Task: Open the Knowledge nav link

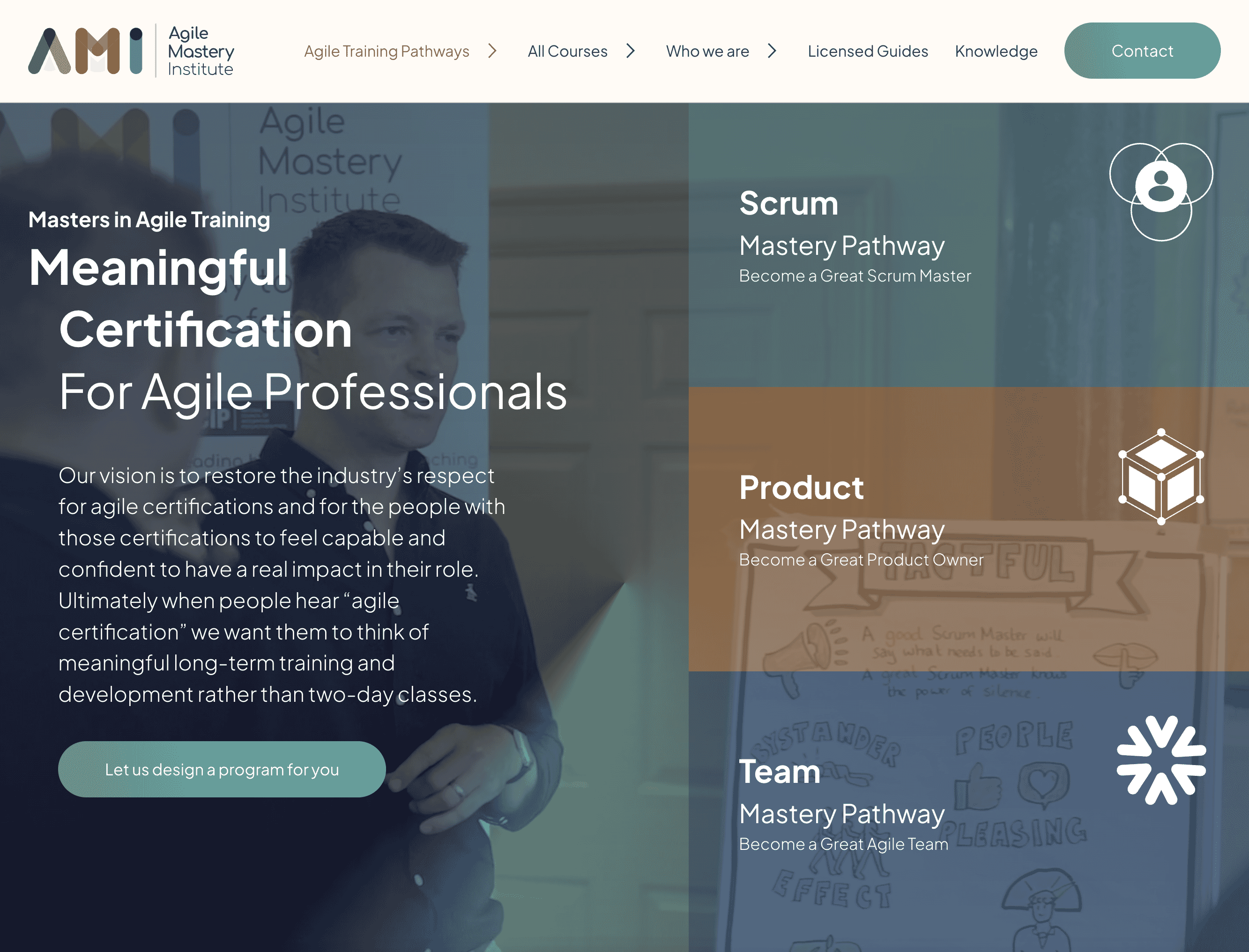Action: pyautogui.click(x=996, y=51)
